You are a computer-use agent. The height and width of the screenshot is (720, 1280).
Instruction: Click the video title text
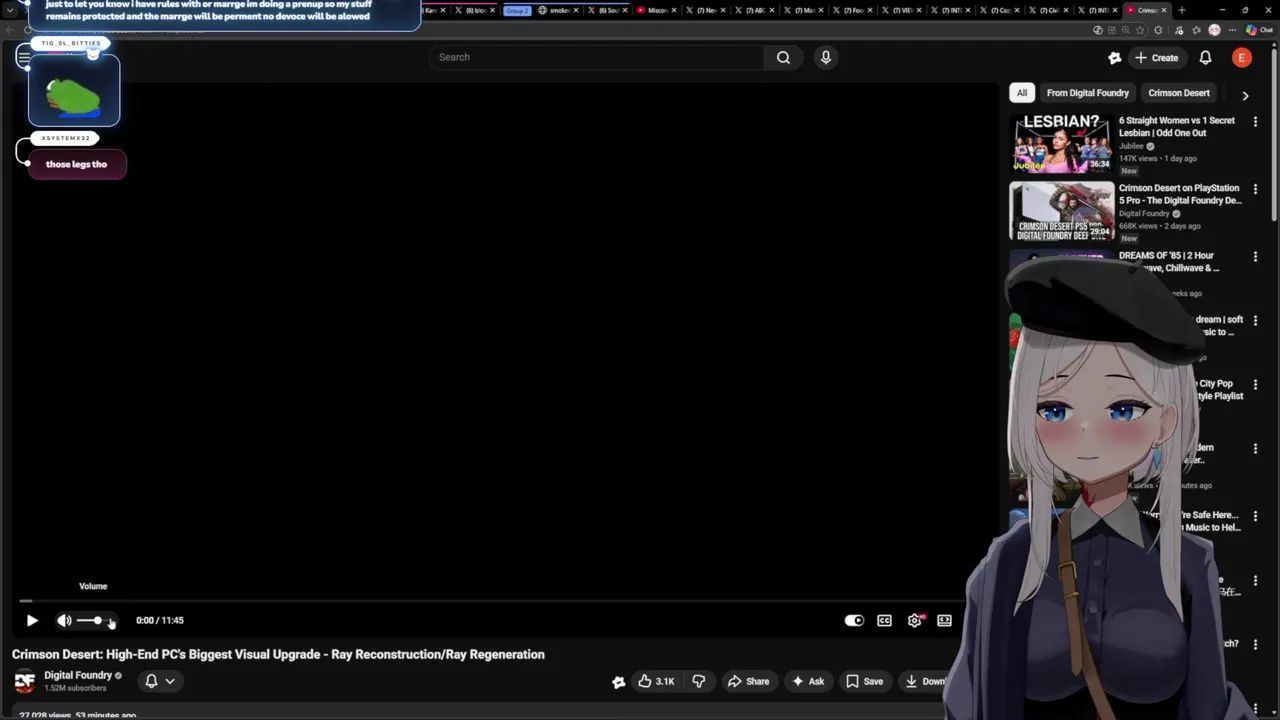pos(278,654)
